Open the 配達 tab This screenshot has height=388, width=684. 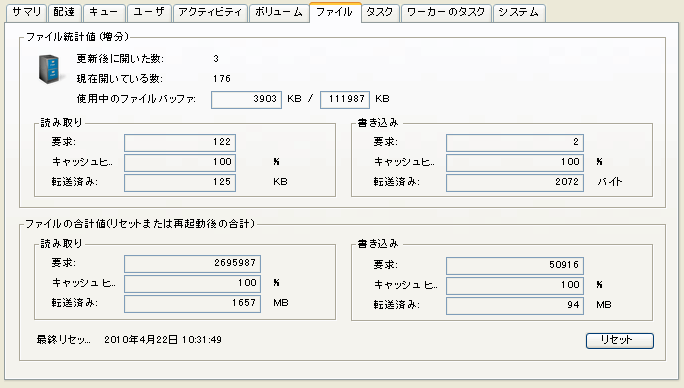65,12
